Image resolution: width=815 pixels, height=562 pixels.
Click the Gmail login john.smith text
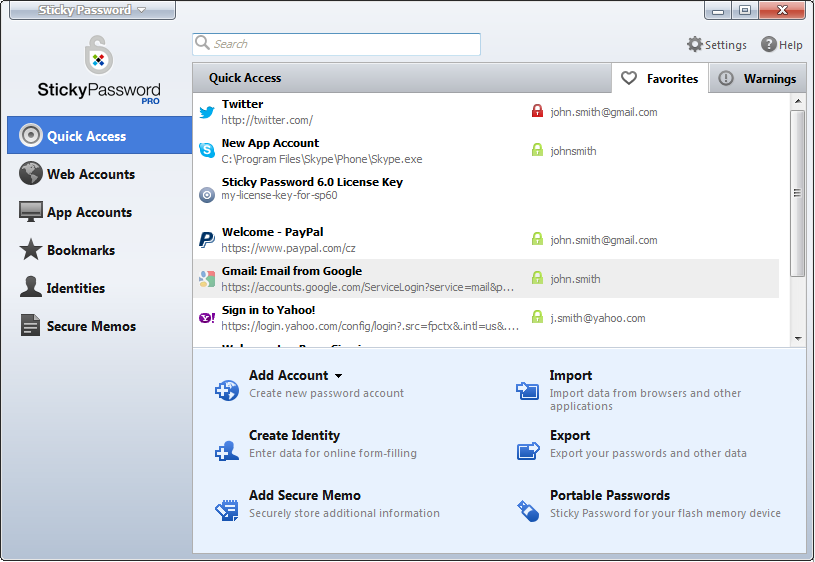point(575,279)
